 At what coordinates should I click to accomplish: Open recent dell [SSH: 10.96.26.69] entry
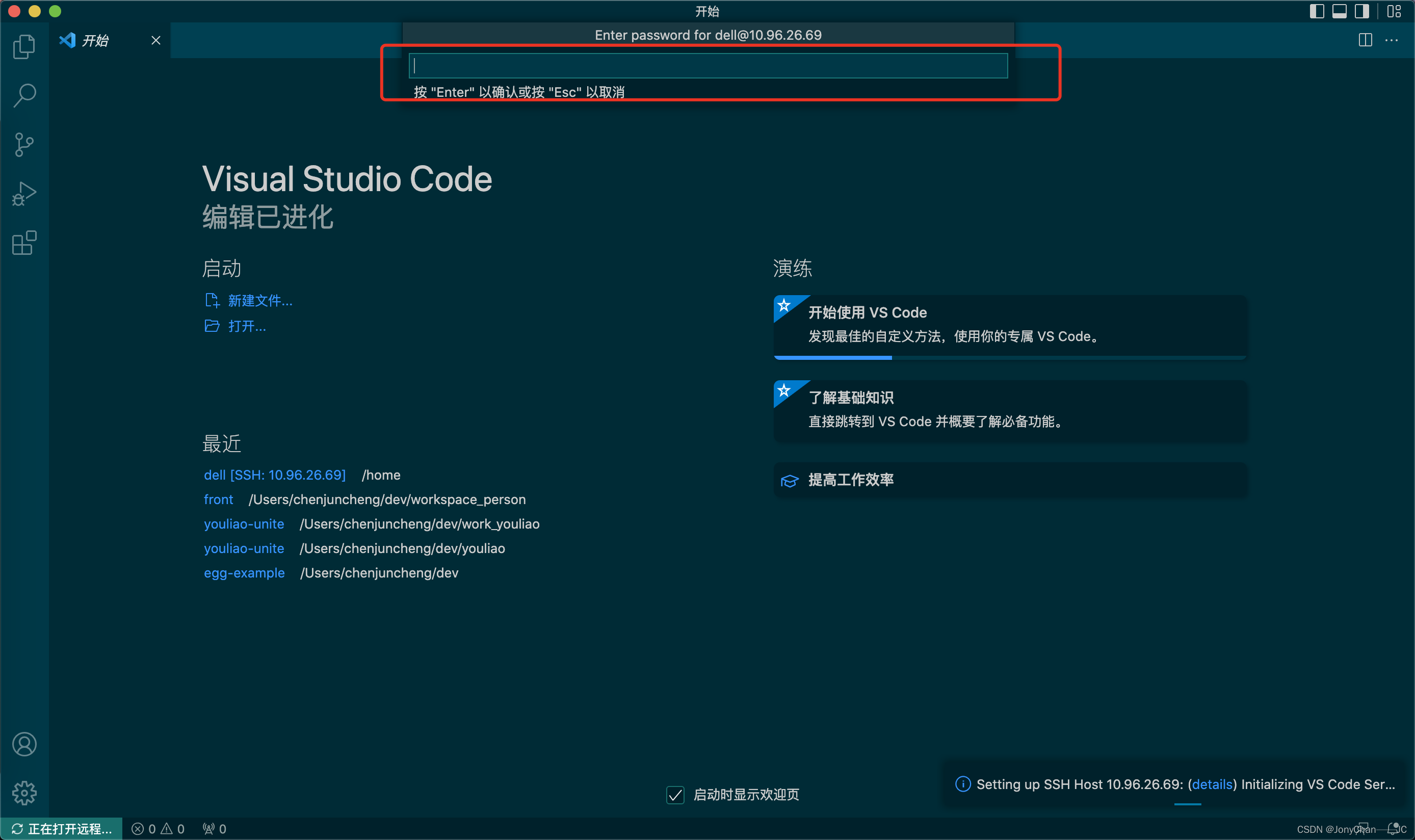[x=275, y=475]
